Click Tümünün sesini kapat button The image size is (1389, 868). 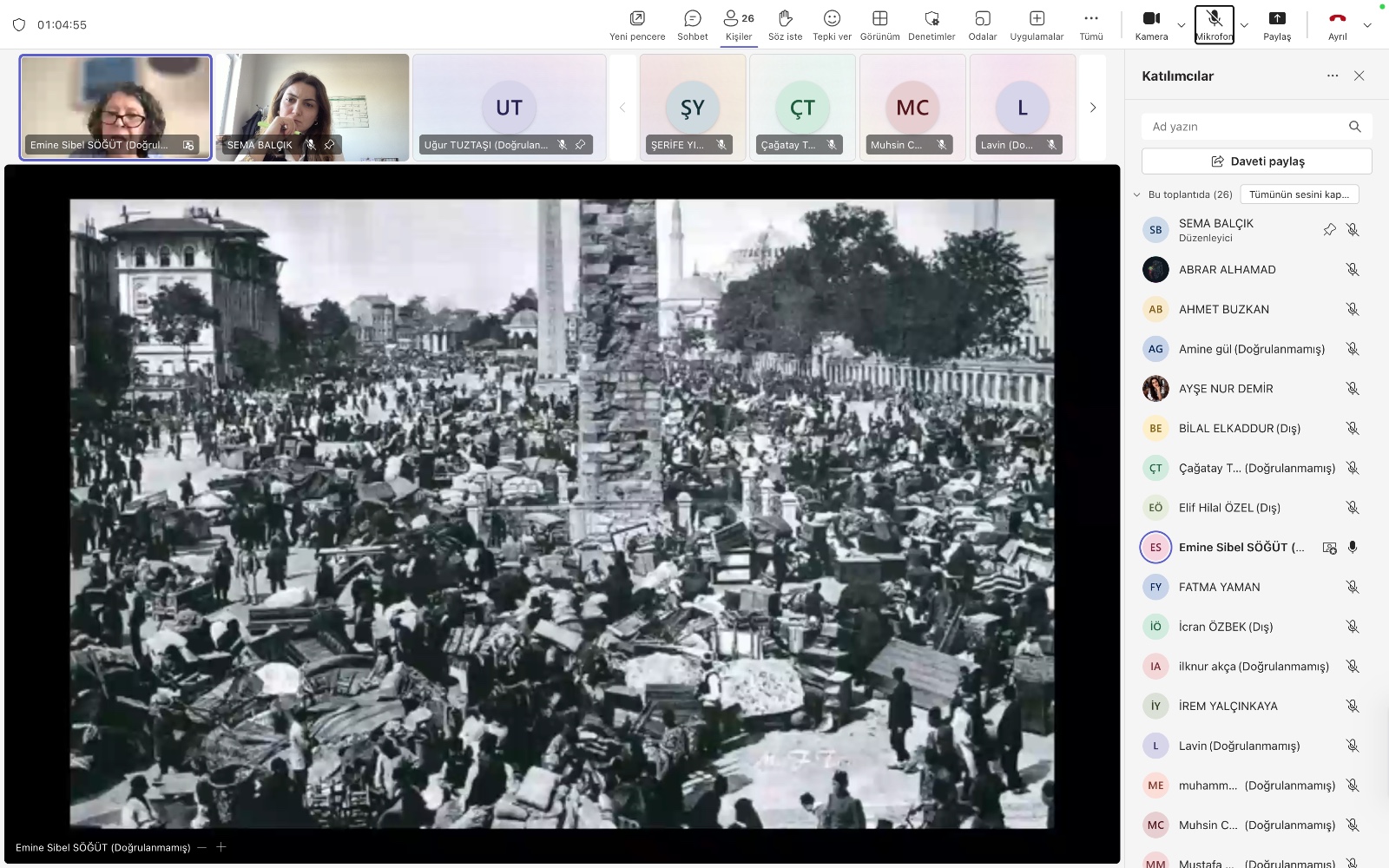[x=1299, y=194]
